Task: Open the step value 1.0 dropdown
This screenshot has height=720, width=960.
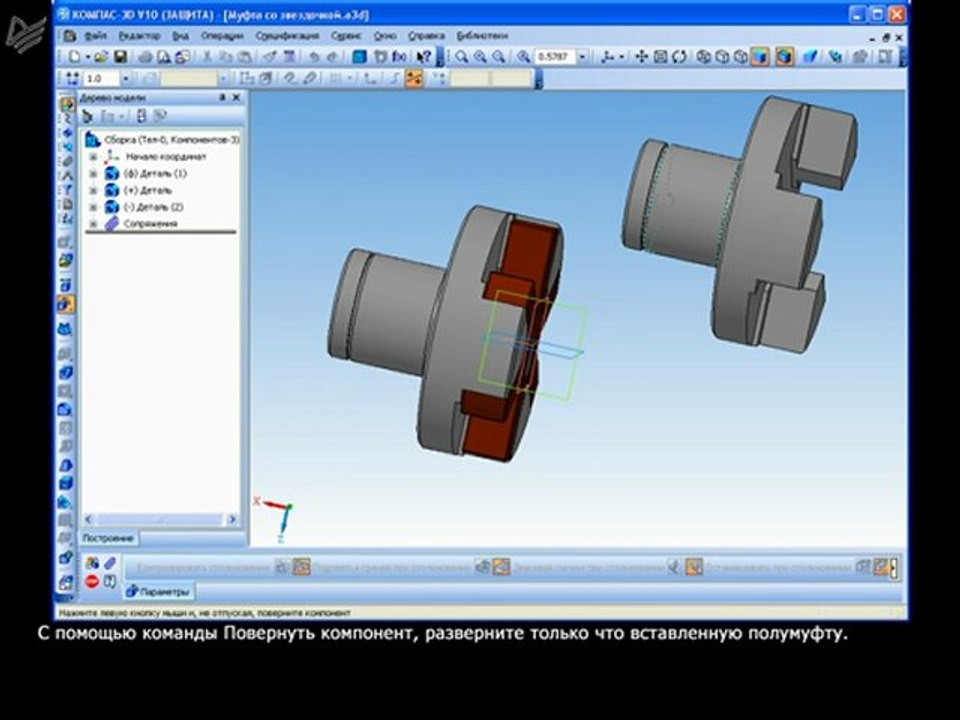Action: 126,78
